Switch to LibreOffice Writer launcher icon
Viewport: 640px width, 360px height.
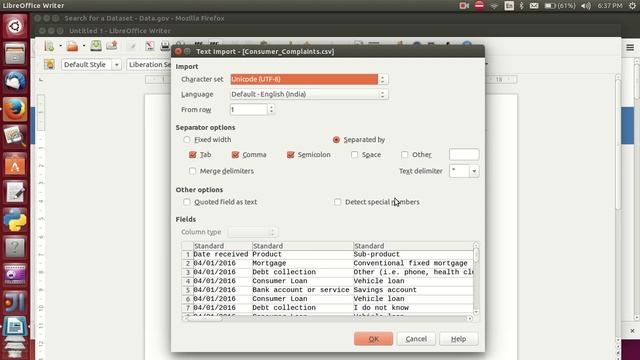[15, 327]
